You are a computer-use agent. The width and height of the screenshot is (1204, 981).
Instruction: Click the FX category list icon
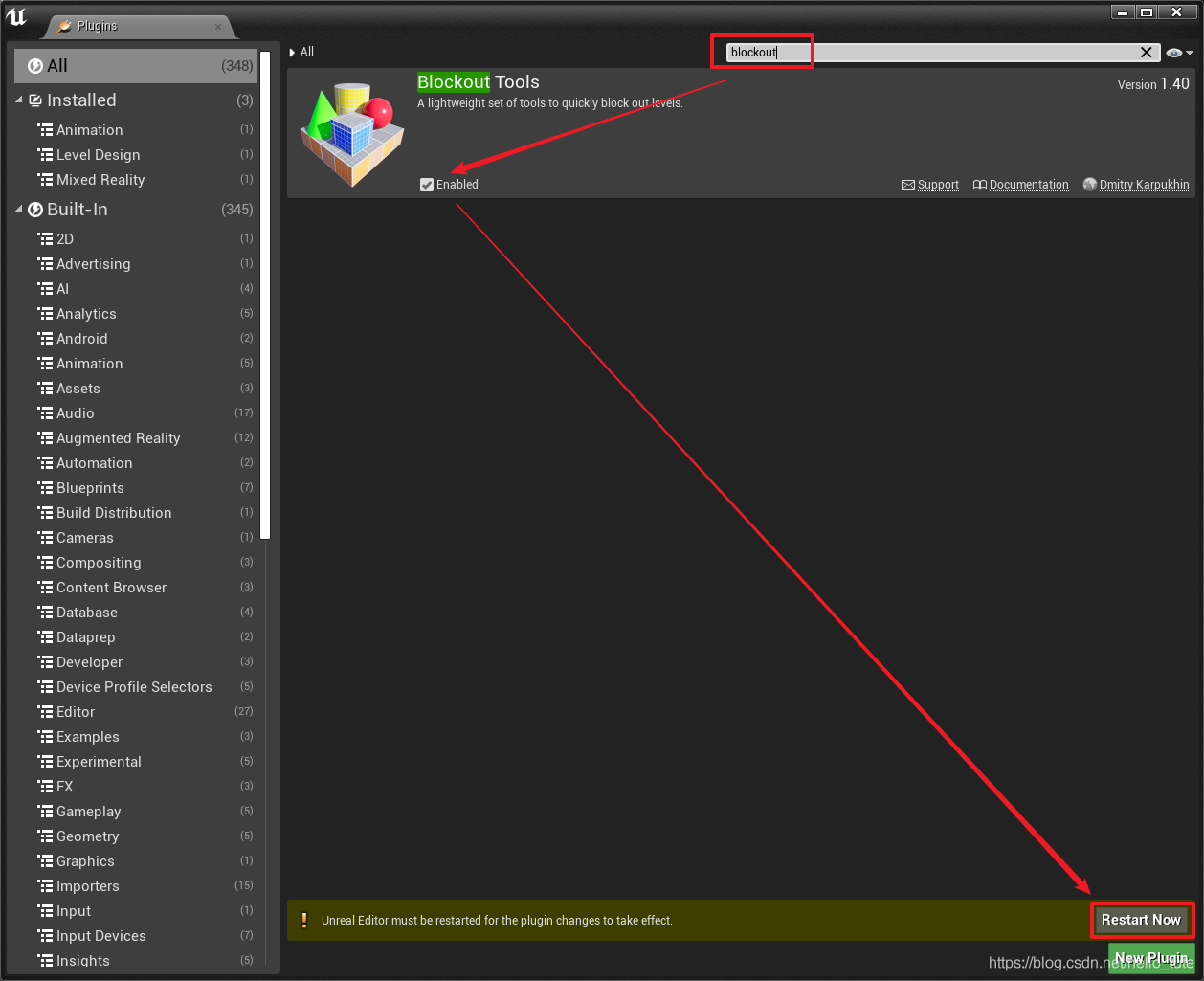pos(45,787)
